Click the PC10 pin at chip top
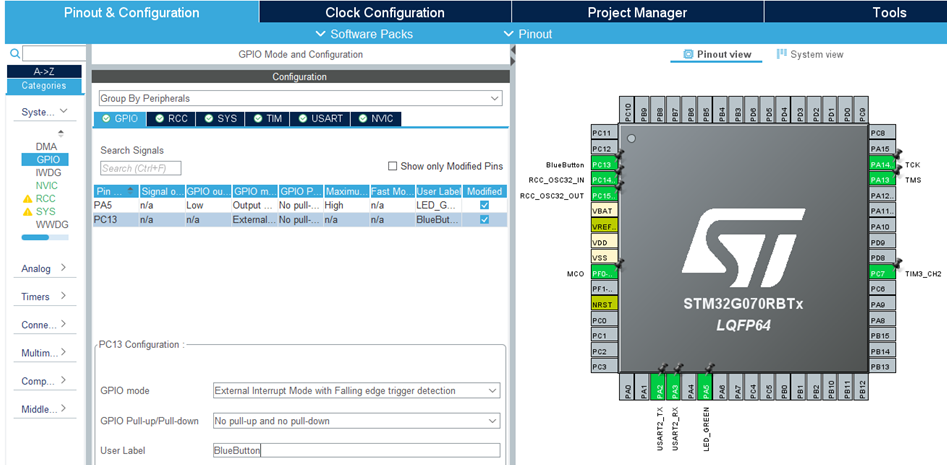This screenshot has width=947, height=465. pos(628,112)
